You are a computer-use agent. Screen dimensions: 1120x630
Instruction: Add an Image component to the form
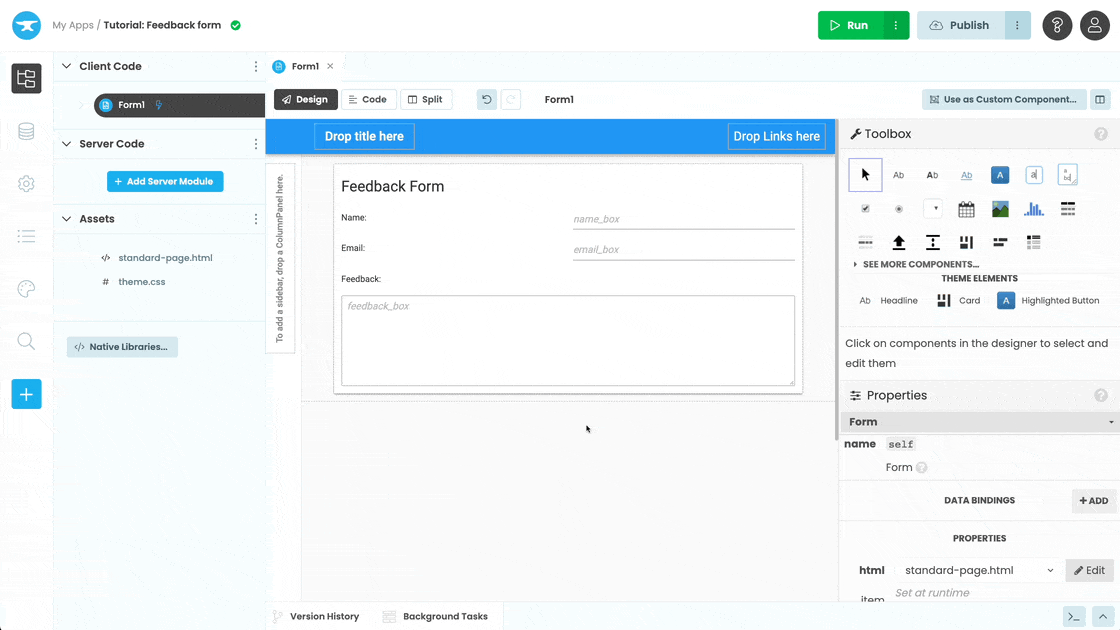click(999, 208)
